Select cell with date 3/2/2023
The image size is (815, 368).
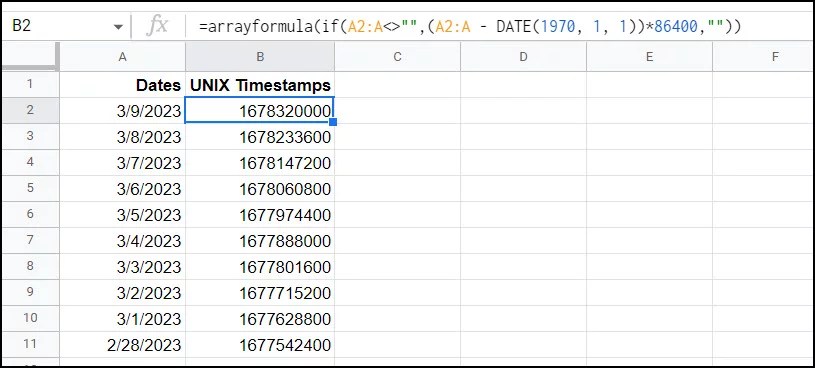(x=123, y=292)
